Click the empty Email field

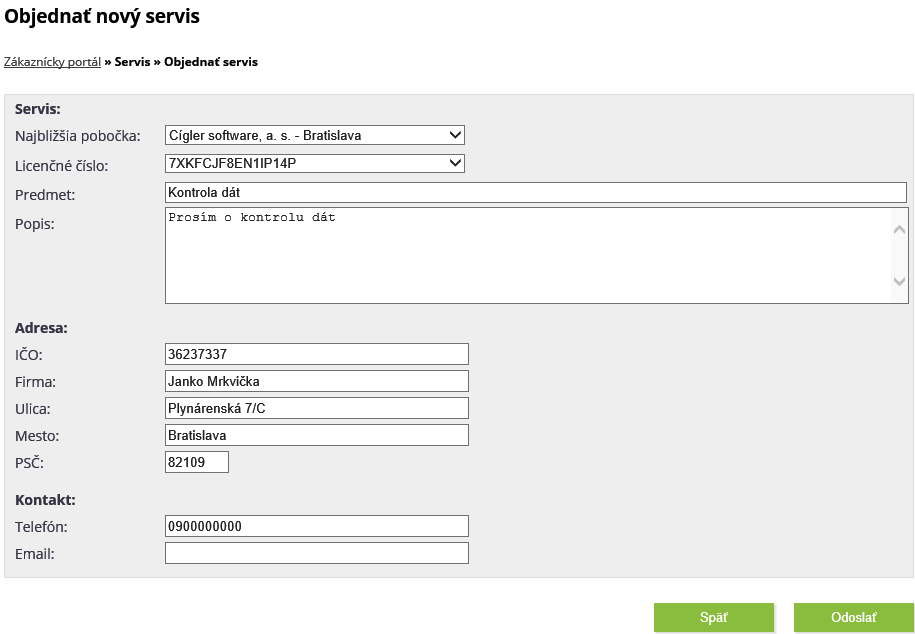(317, 553)
